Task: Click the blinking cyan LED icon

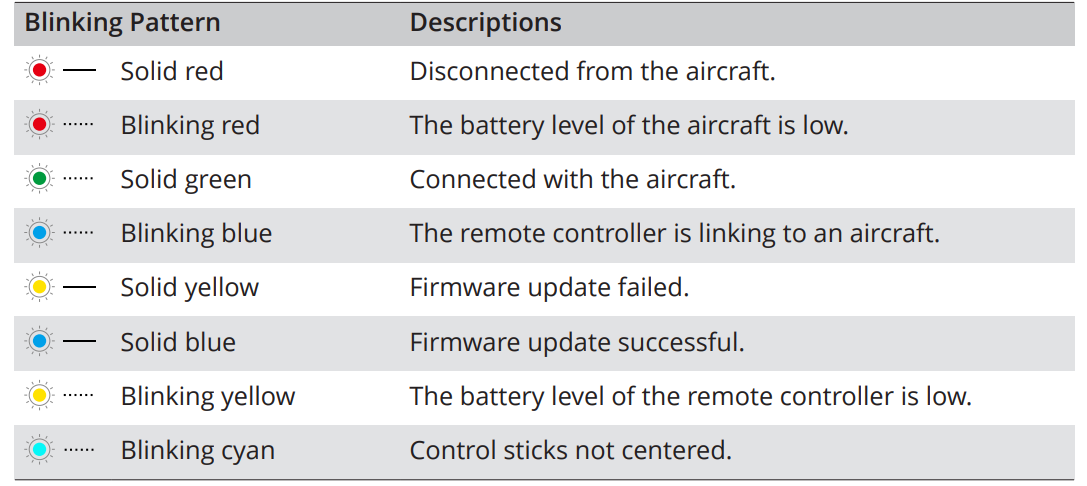Action: pos(39,450)
